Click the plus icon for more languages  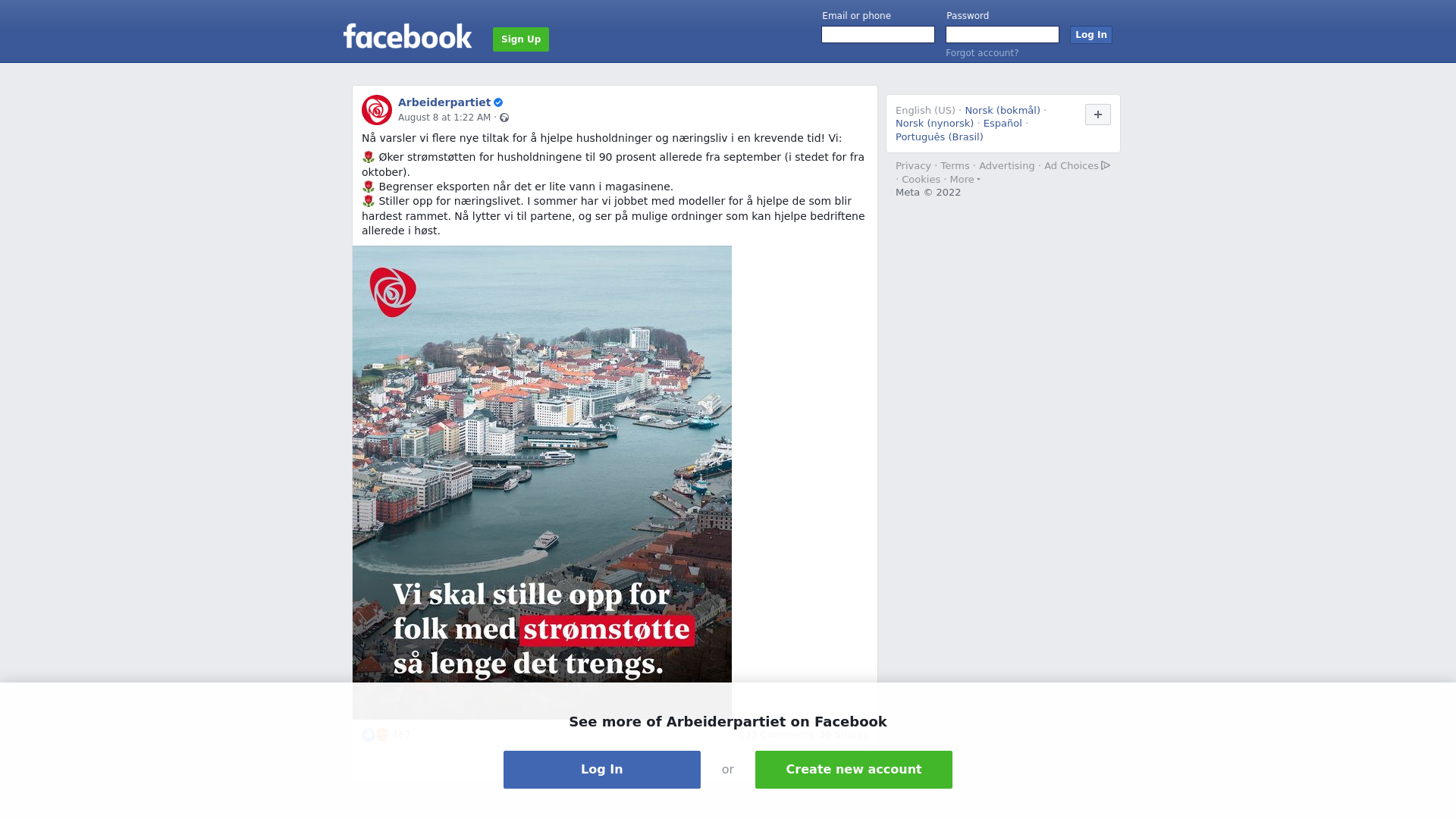coord(1098,115)
